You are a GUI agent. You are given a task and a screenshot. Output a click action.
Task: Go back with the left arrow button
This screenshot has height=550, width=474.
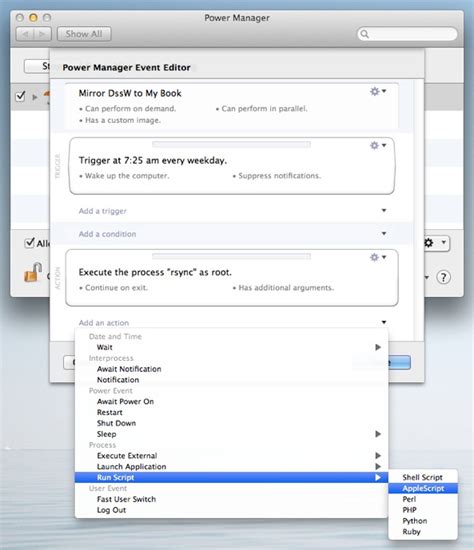click(25, 34)
